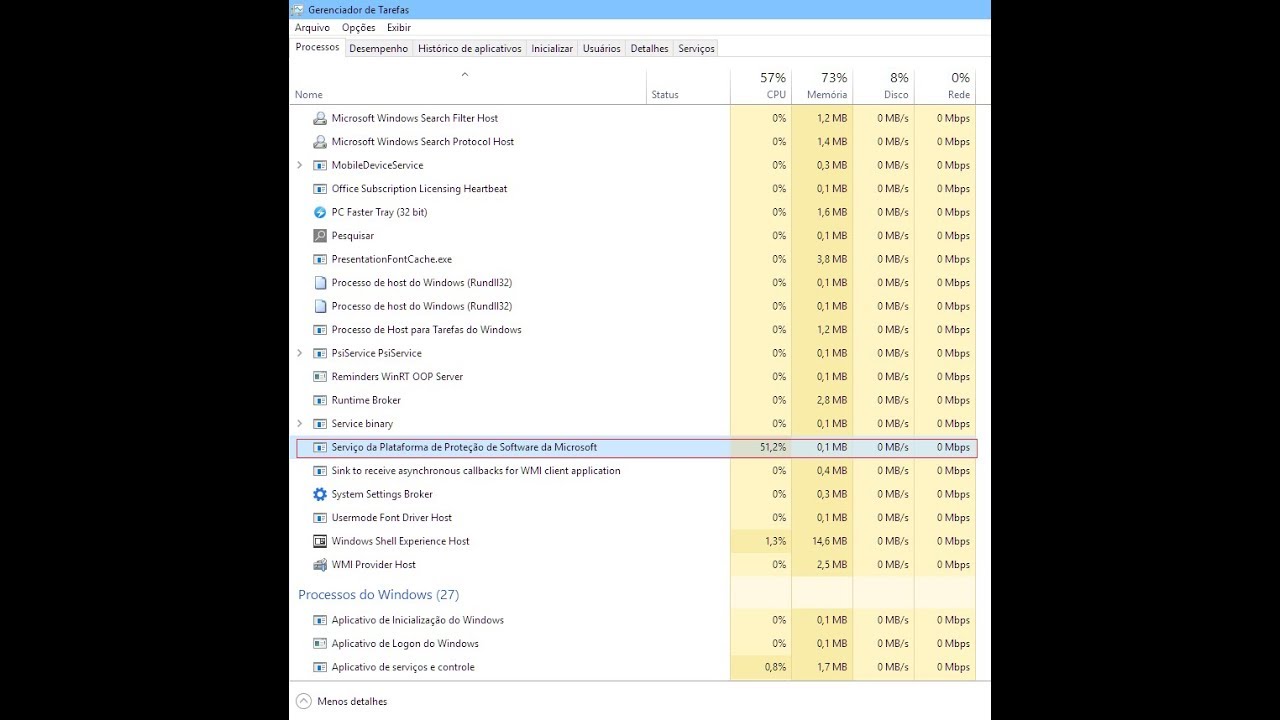
Task: Sort by the CPU column header
Action: coord(761,86)
